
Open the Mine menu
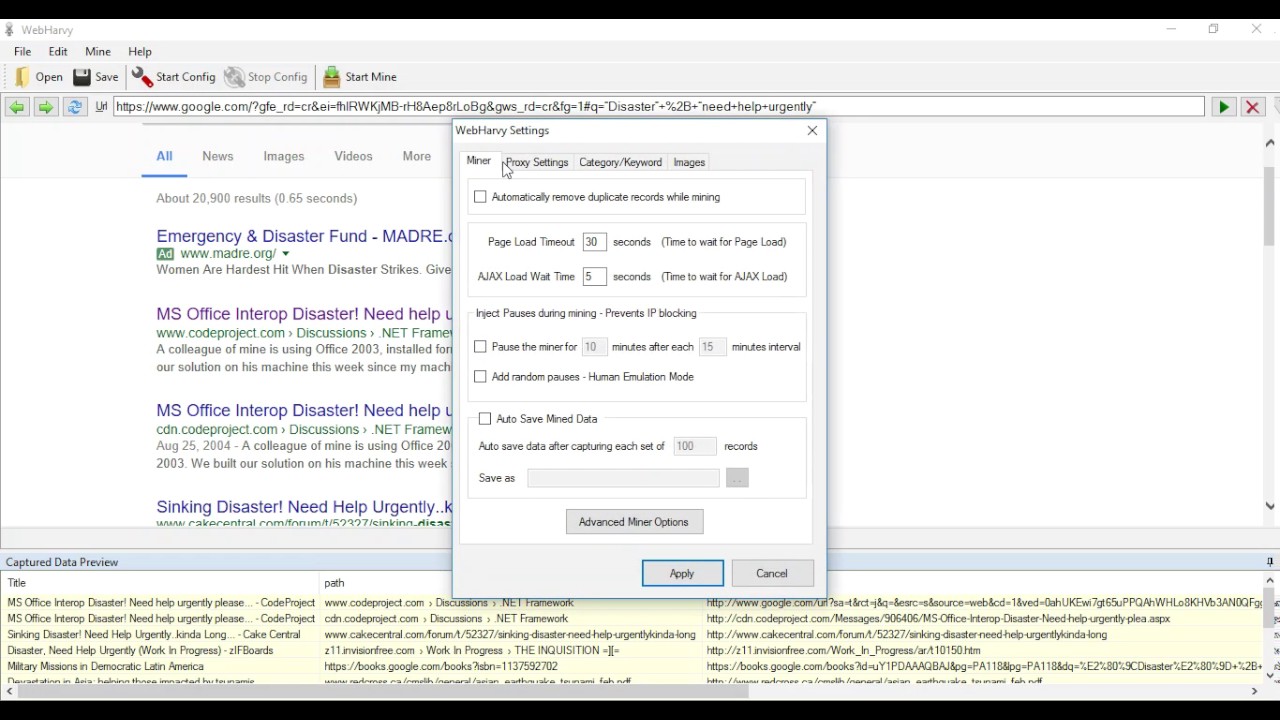(x=98, y=52)
